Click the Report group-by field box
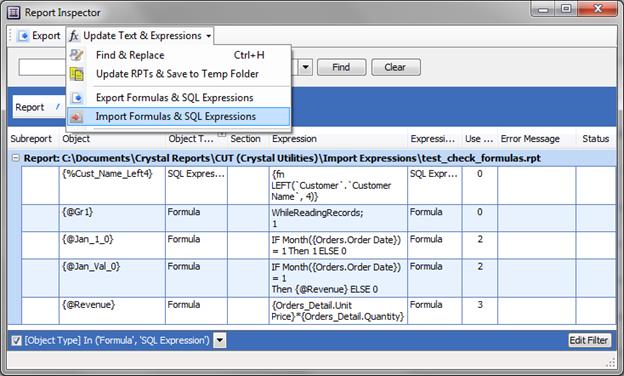Viewport: 624px width, 376px height. (38, 107)
